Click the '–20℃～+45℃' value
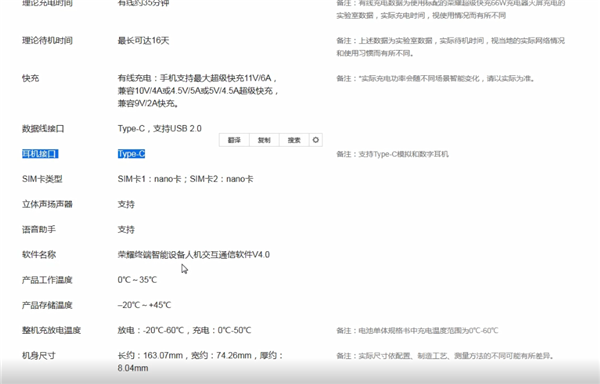 pyautogui.click(x=144, y=305)
